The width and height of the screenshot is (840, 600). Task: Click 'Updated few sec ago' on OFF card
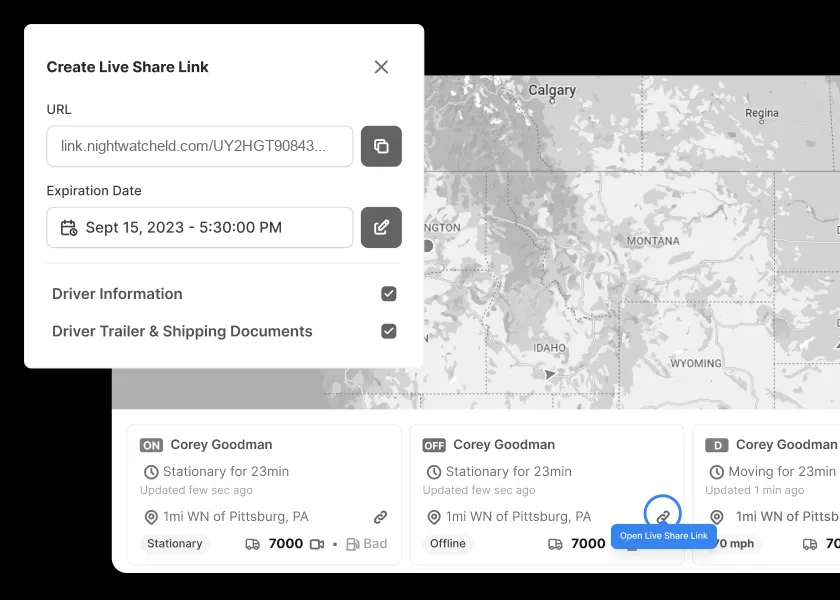(479, 490)
